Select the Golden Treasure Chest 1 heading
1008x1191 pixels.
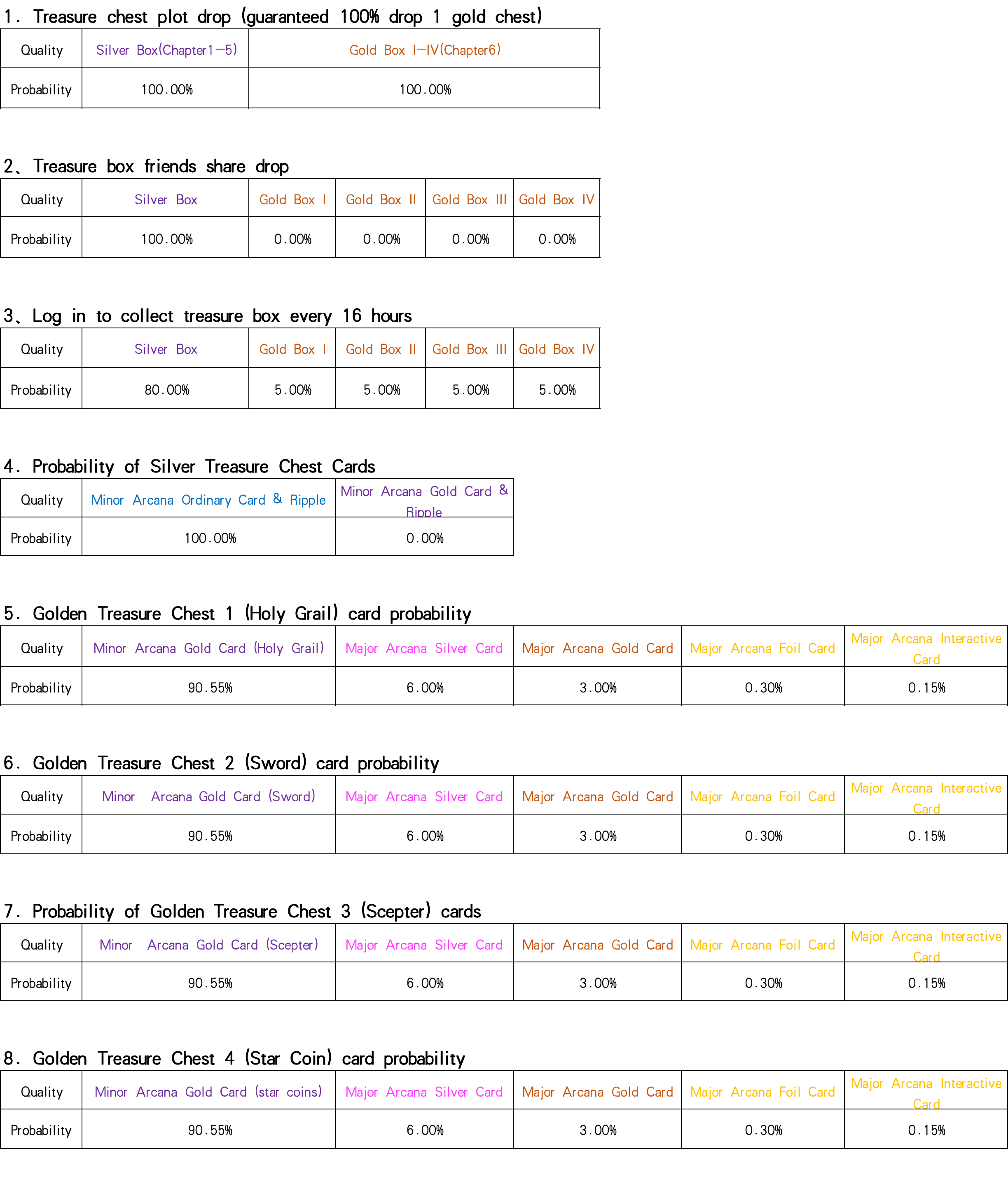[237, 613]
